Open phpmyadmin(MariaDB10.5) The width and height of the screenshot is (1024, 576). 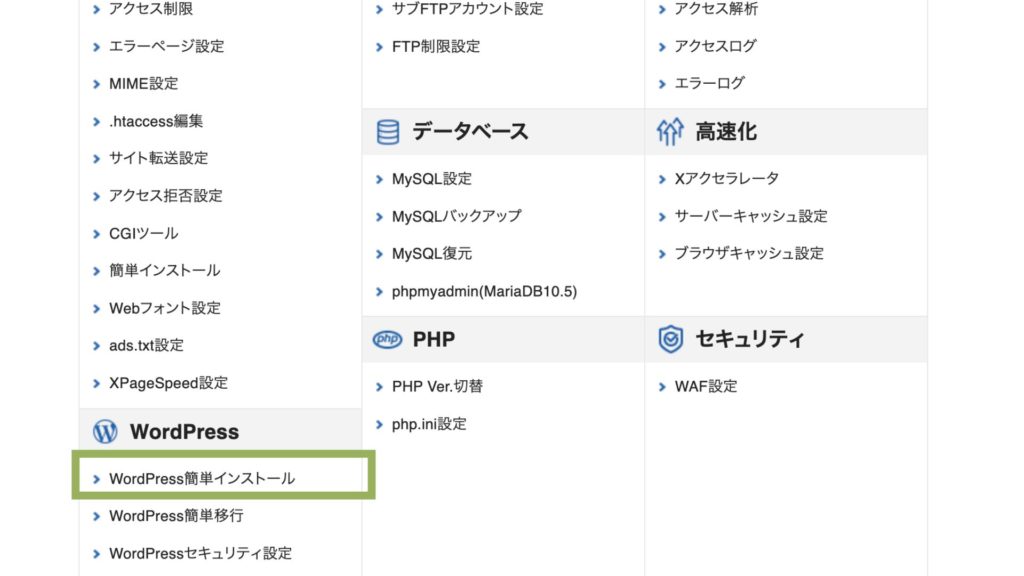[484, 292]
